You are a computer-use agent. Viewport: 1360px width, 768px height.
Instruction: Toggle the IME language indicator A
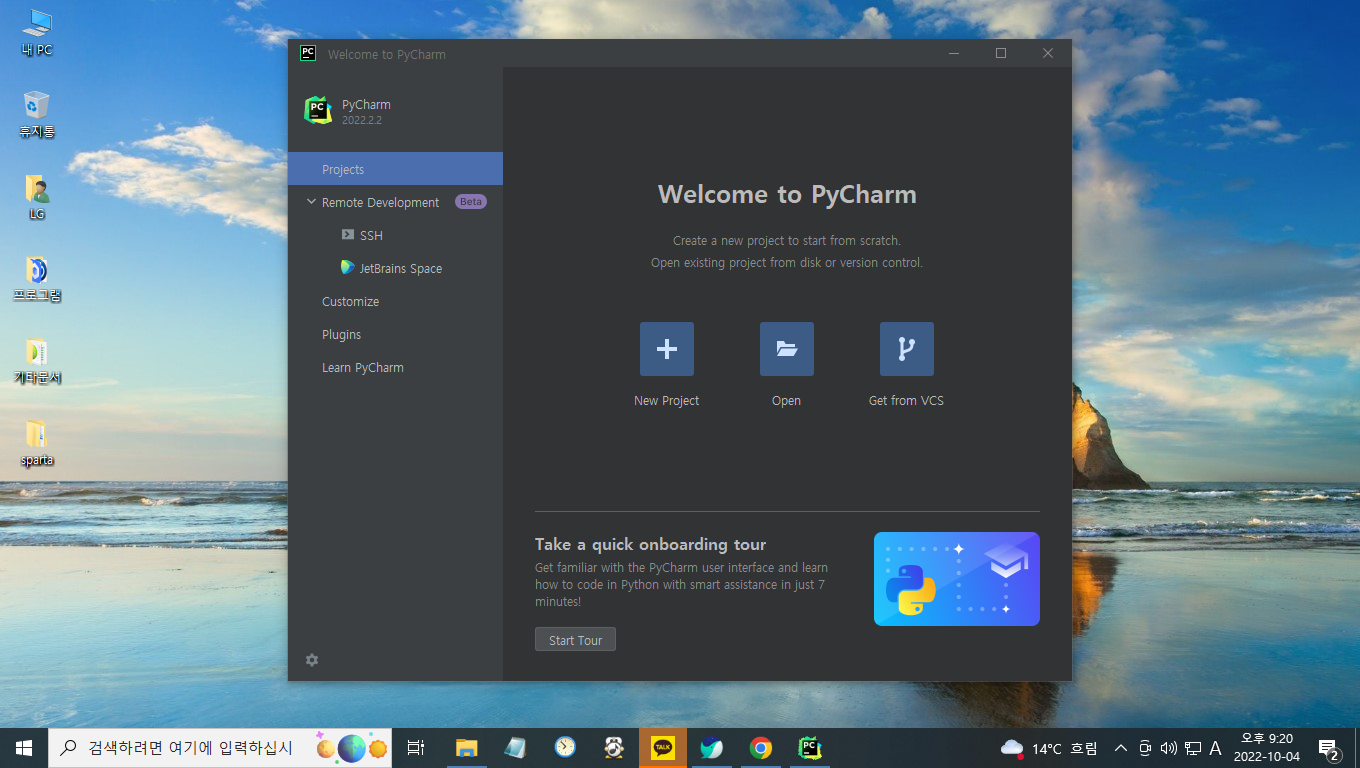(x=1216, y=748)
